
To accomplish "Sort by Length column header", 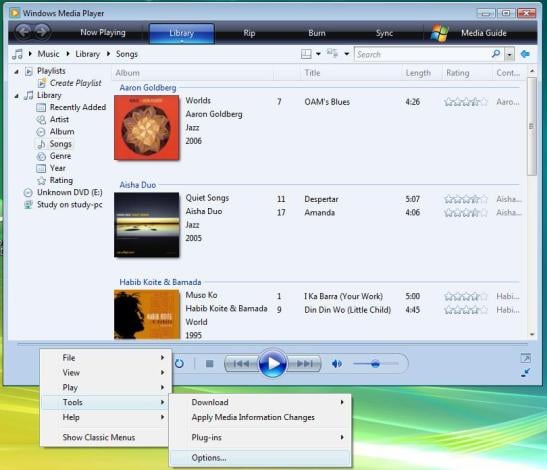I will coord(422,73).
